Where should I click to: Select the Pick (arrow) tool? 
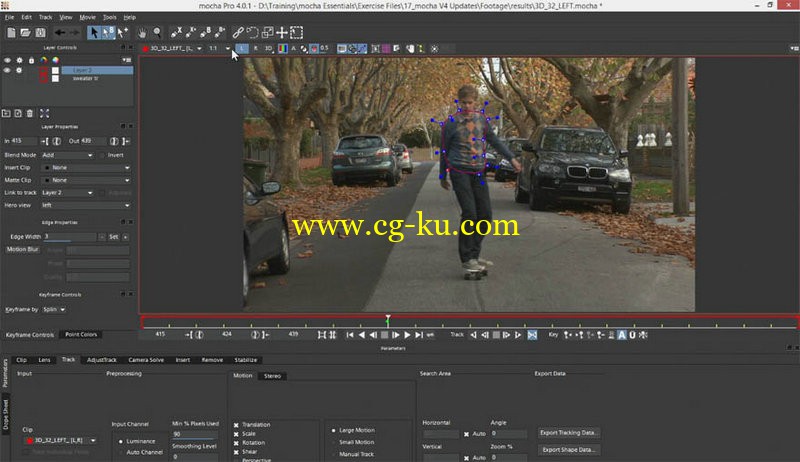tap(94, 33)
